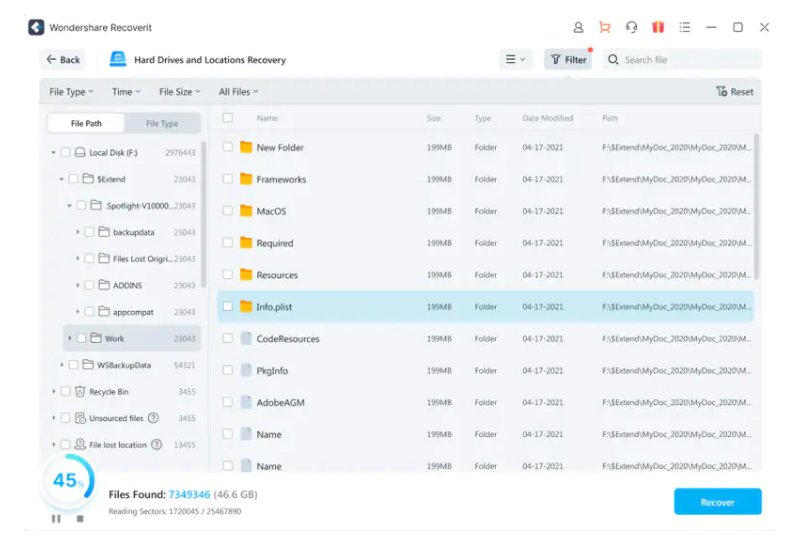Image resolution: width=796 pixels, height=540 pixels.
Task: Tick the Info.plist checkbox
Action: (228, 307)
